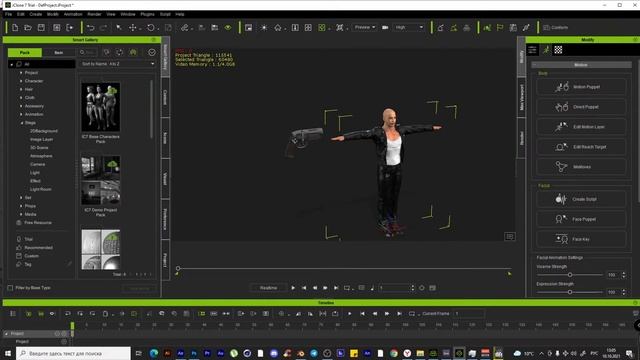Open the Create menu
The height and width of the screenshot is (360, 640).
(x=36, y=14)
